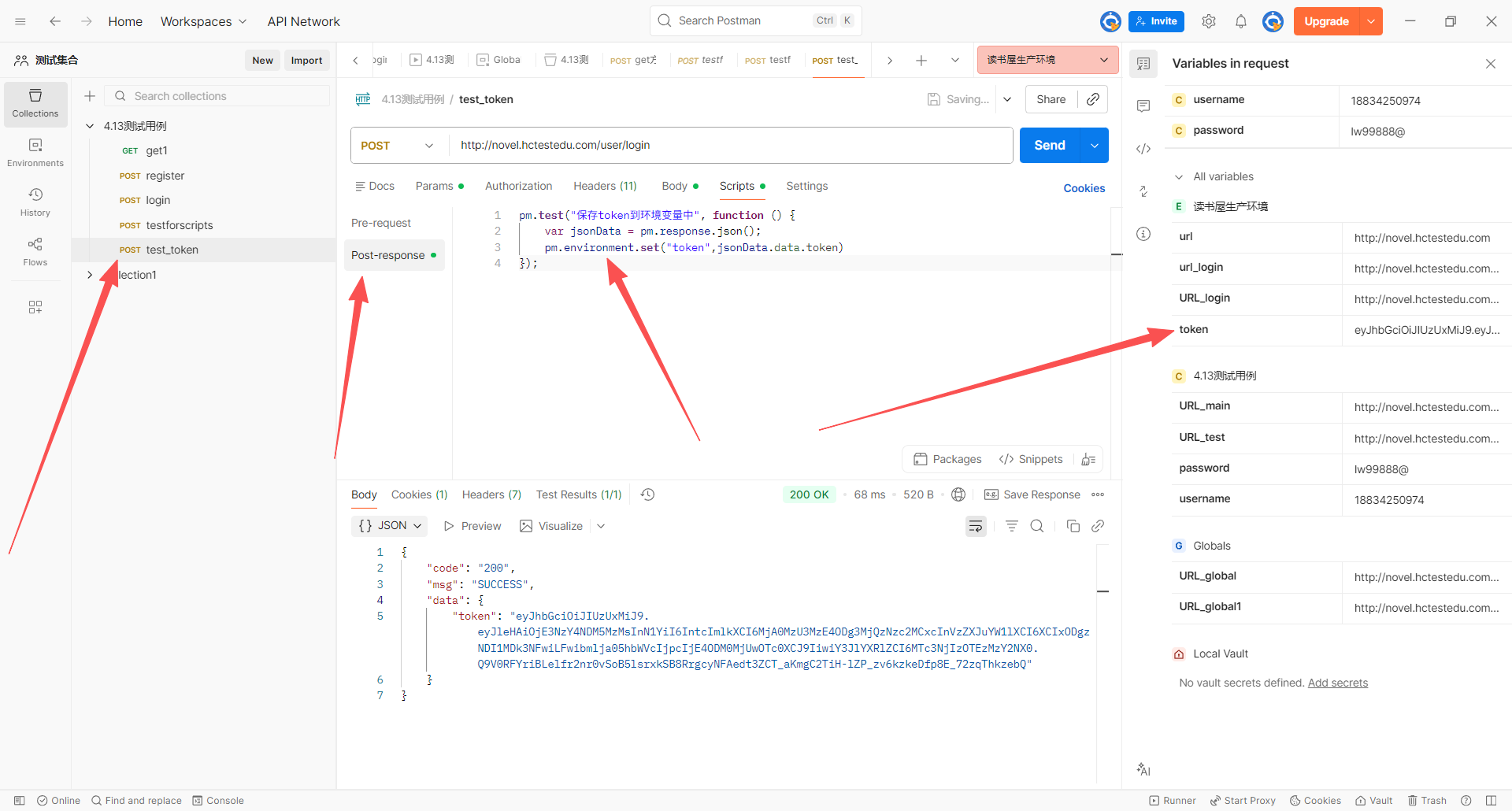This screenshot has height=811, width=1512.
Task: Select the Pre-request script section
Action: pyautogui.click(x=381, y=224)
